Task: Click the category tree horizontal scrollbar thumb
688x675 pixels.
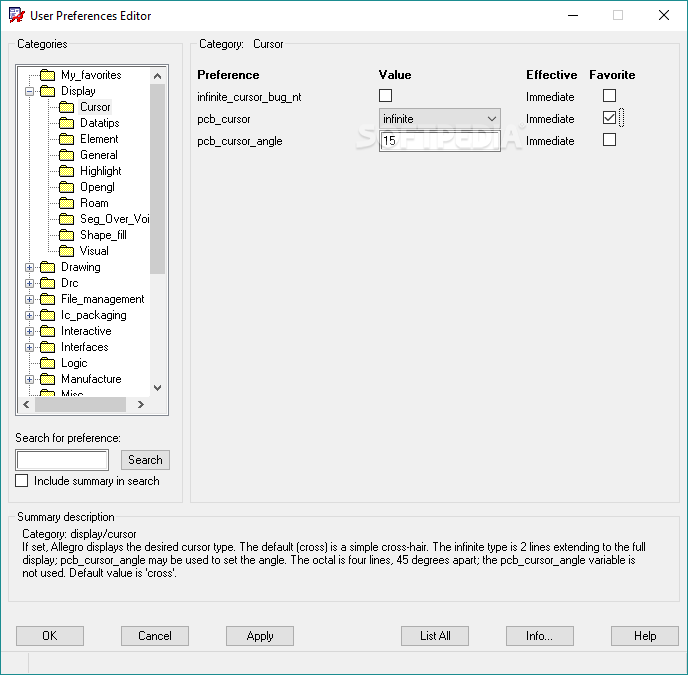Action: tap(80, 404)
